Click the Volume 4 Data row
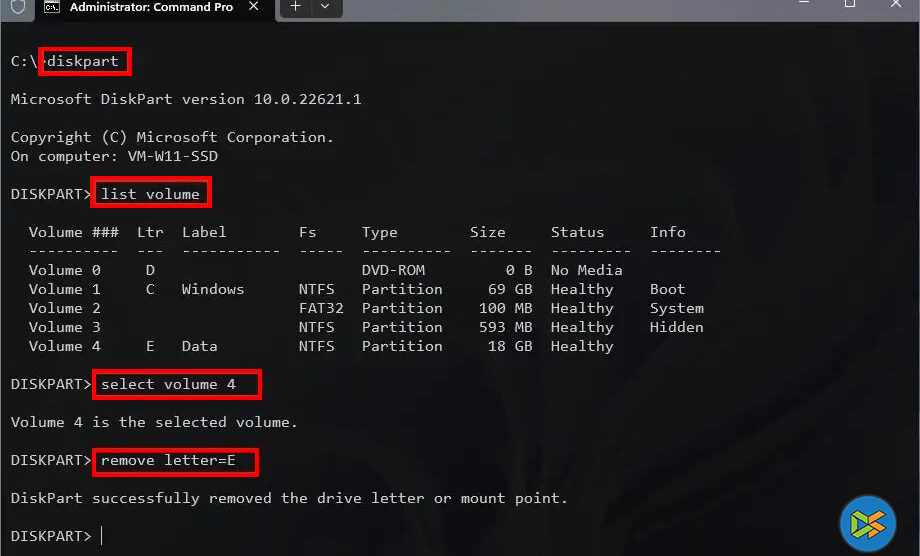Image resolution: width=920 pixels, height=556 pixels. tap(320, 346)
